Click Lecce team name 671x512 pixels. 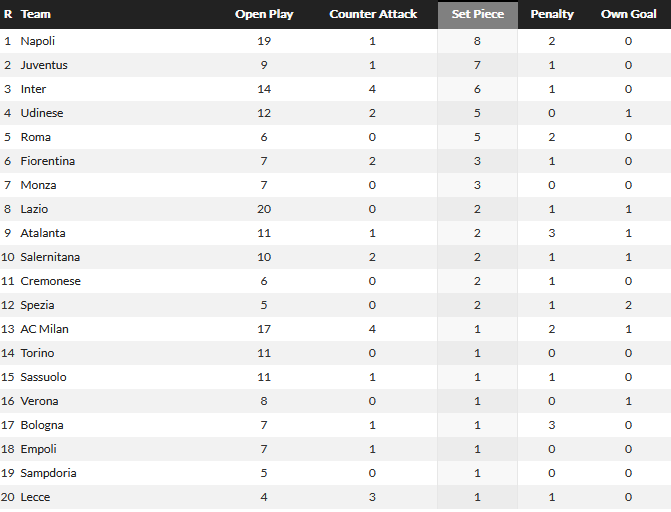pyautogui.click(x=35, y=497)
